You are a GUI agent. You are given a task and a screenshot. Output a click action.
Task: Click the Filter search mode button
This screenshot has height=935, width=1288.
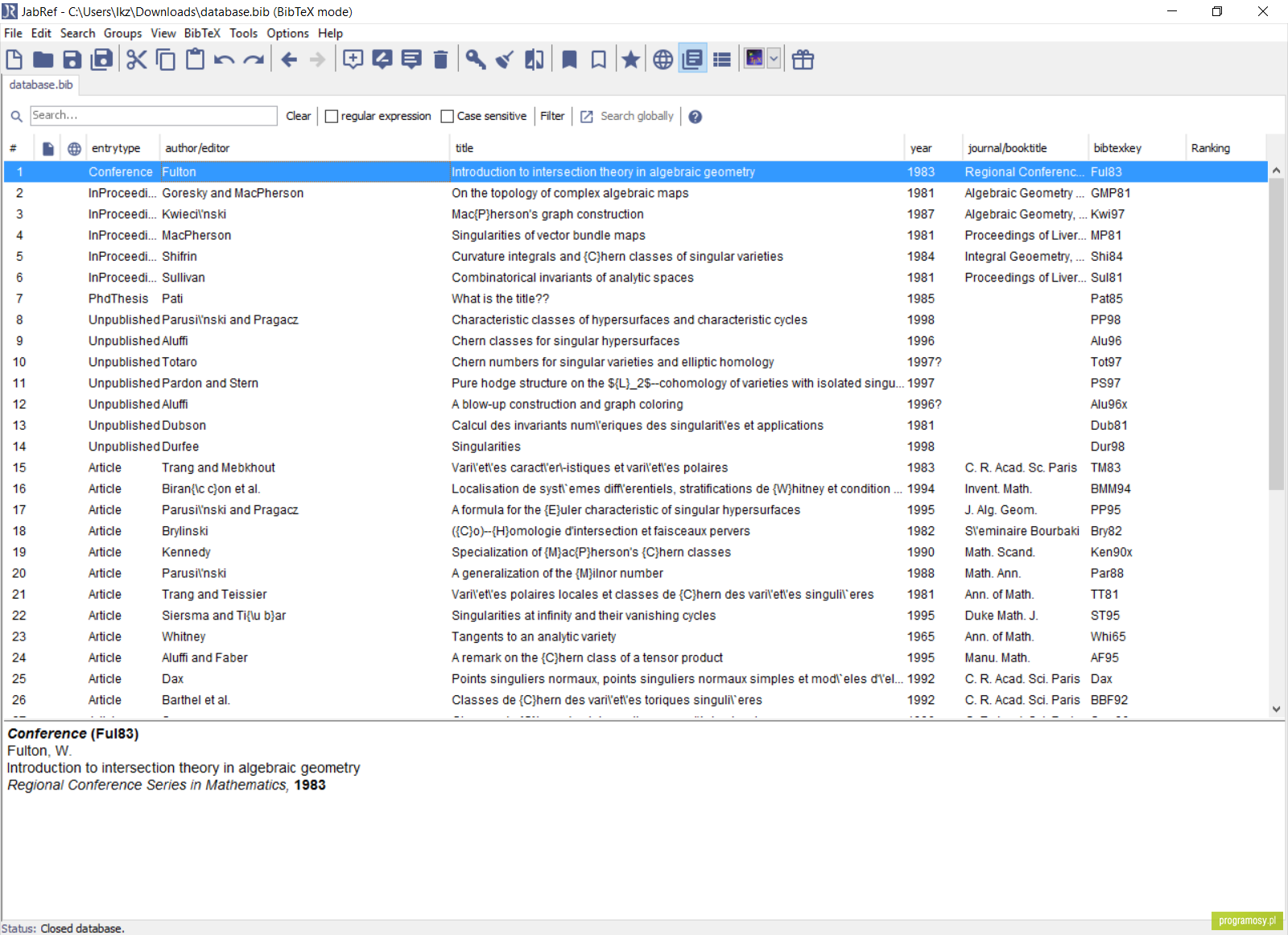(552, 116)
